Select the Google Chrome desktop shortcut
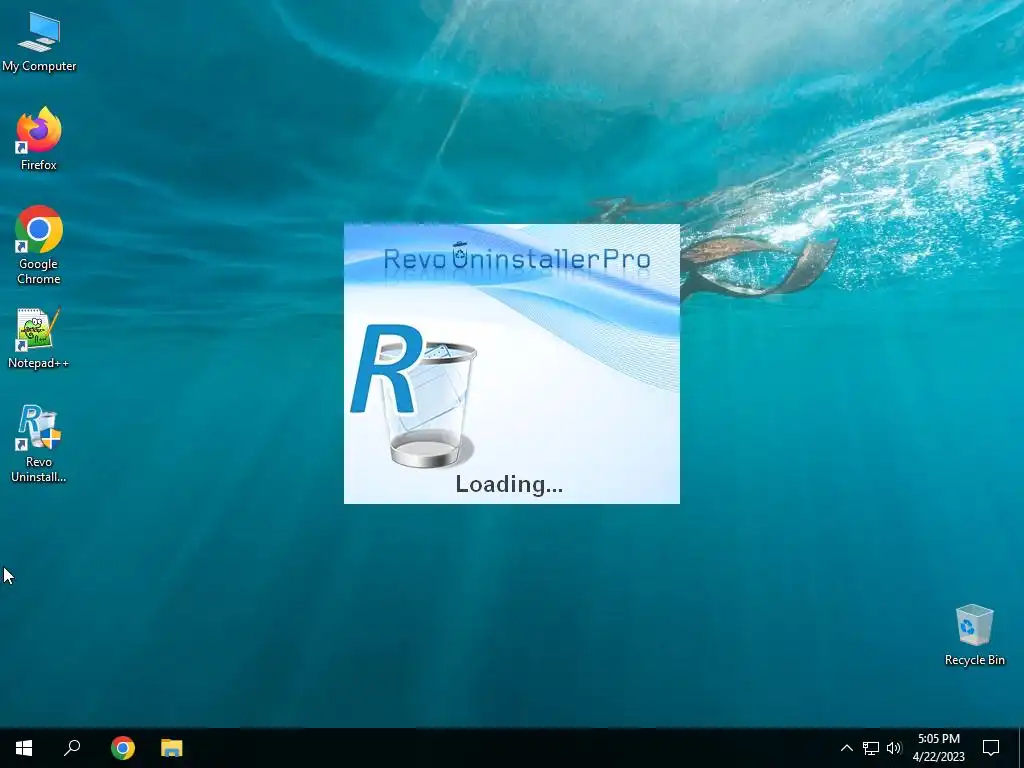Screen dimensions: 1024x768 coord(39,246)
